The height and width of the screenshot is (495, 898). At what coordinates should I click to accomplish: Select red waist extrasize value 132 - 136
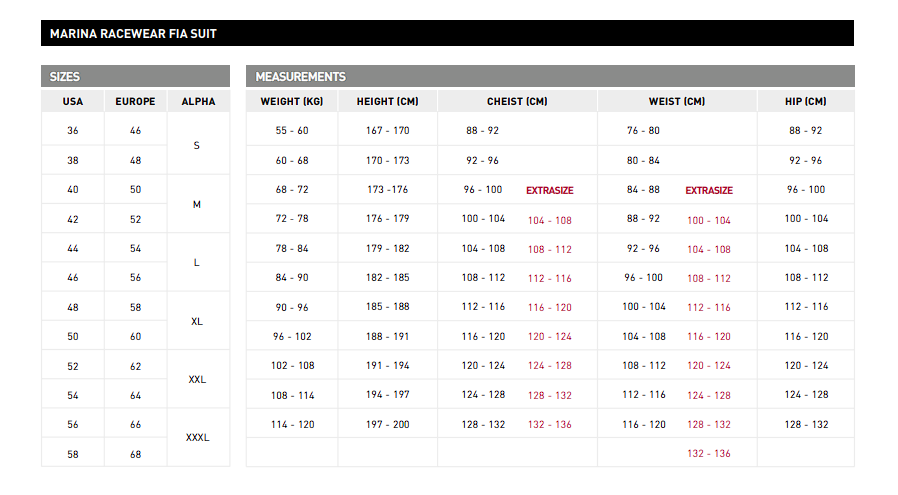click(709, 454)
